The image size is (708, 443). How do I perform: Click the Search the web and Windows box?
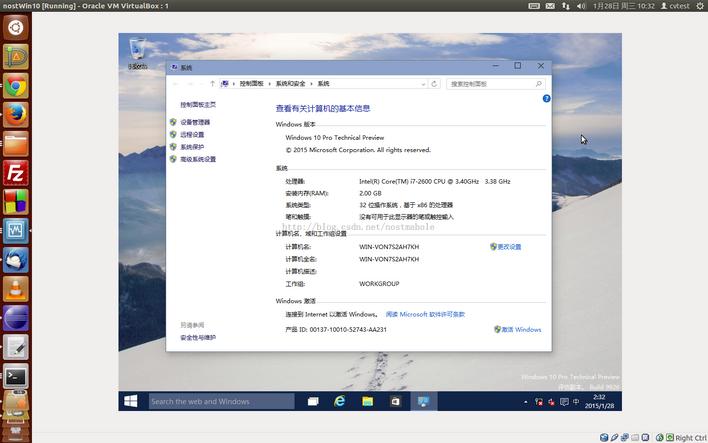point(222,401)
